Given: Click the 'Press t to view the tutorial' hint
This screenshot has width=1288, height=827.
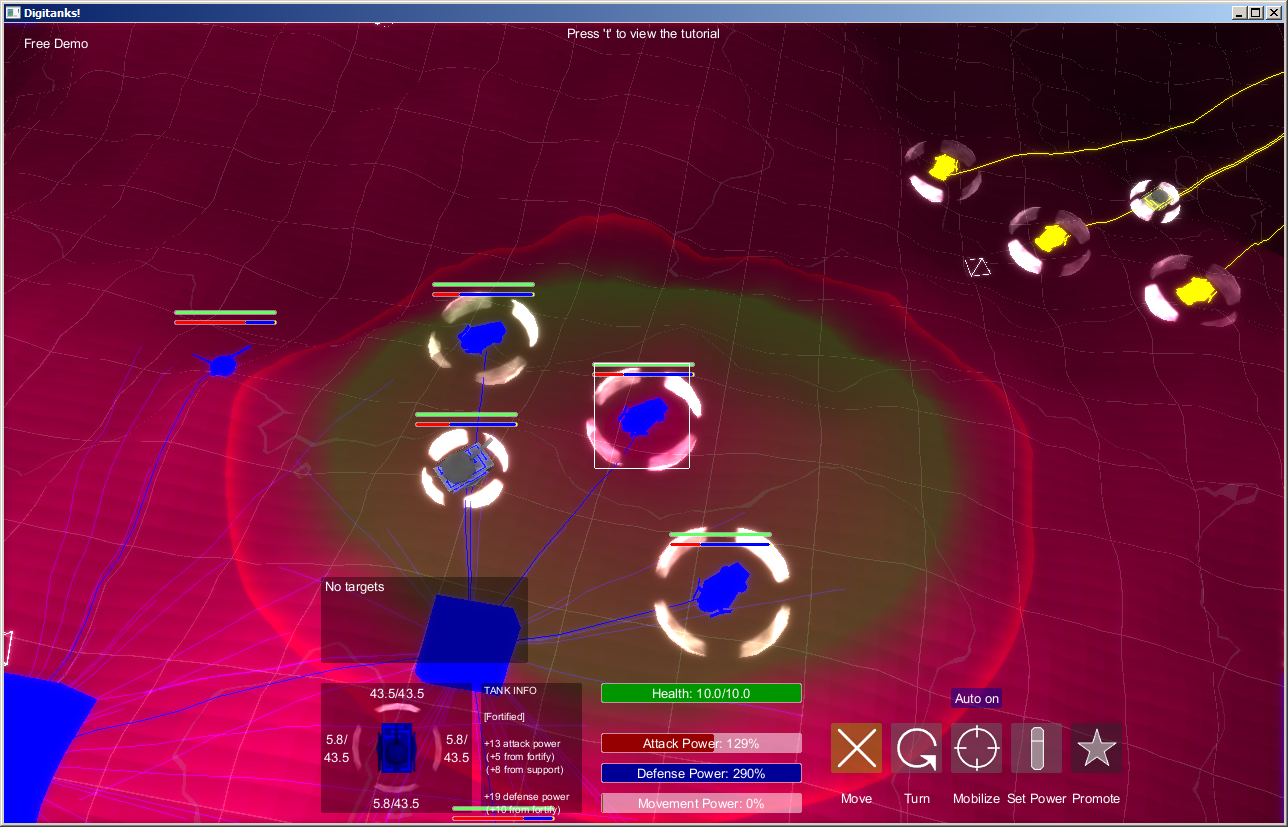Looking at the screenshot, I should 643,33.
